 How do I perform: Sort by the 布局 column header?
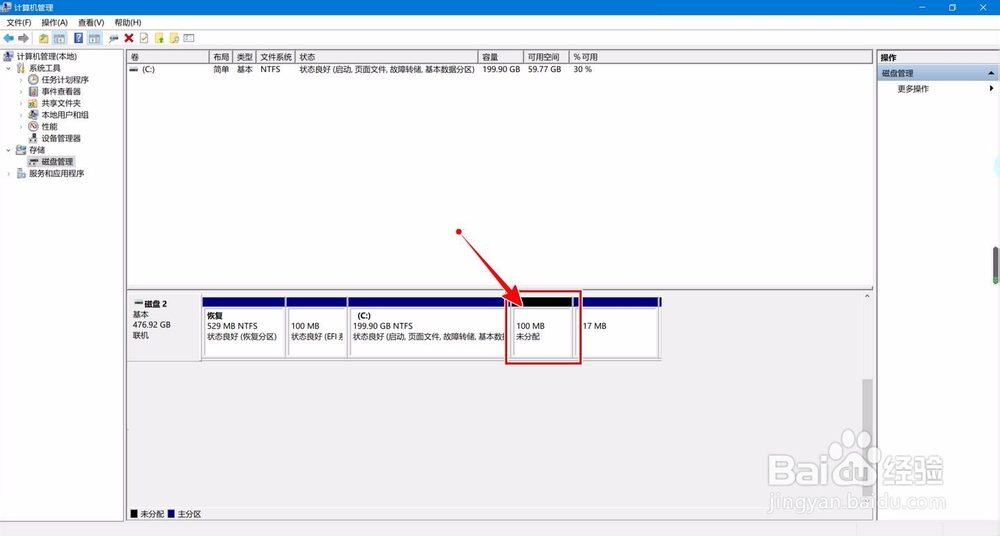pyautogui.click(x=221, y=57)
